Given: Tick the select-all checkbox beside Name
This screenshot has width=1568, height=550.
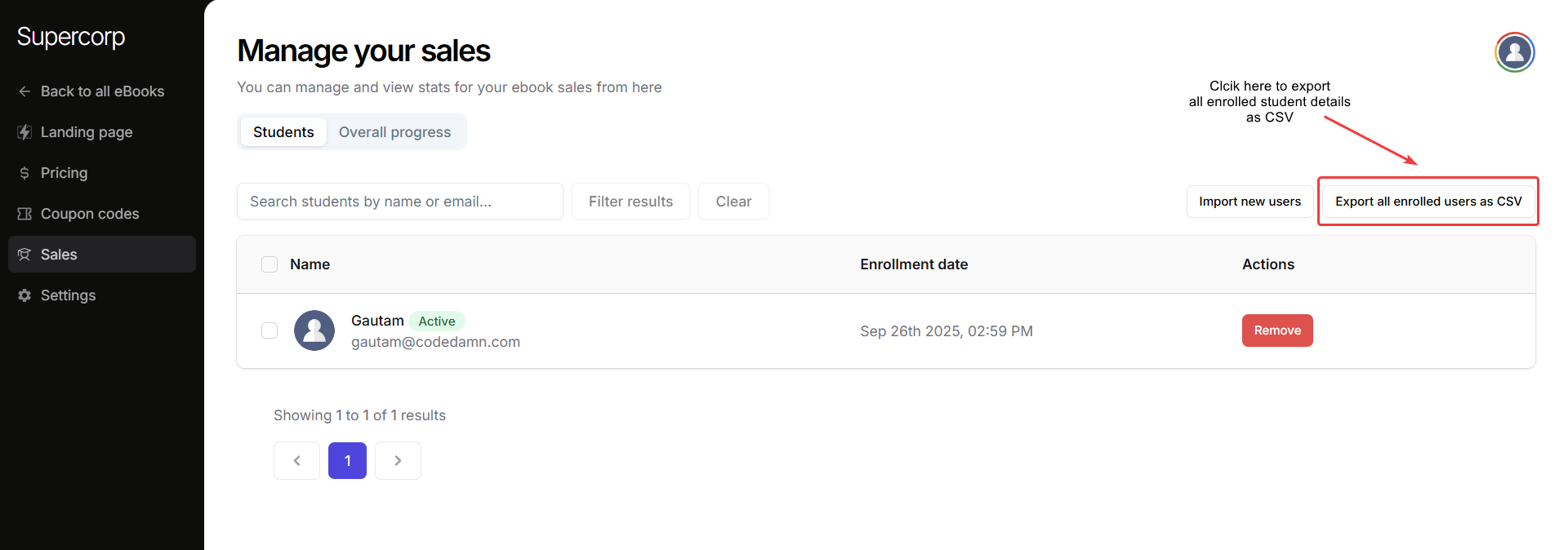Looking at the screenshot, I should 269,264.
